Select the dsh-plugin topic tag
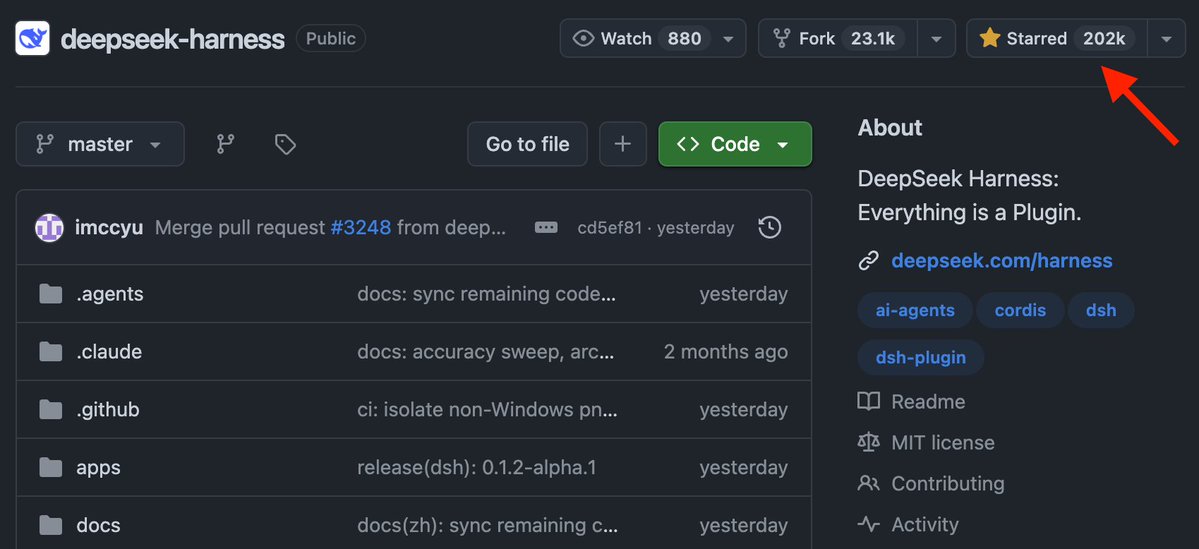1199x549 pixels. [921, 357]
